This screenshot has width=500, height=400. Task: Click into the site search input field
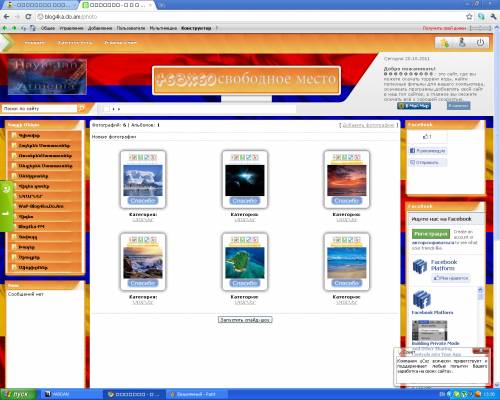39,108
